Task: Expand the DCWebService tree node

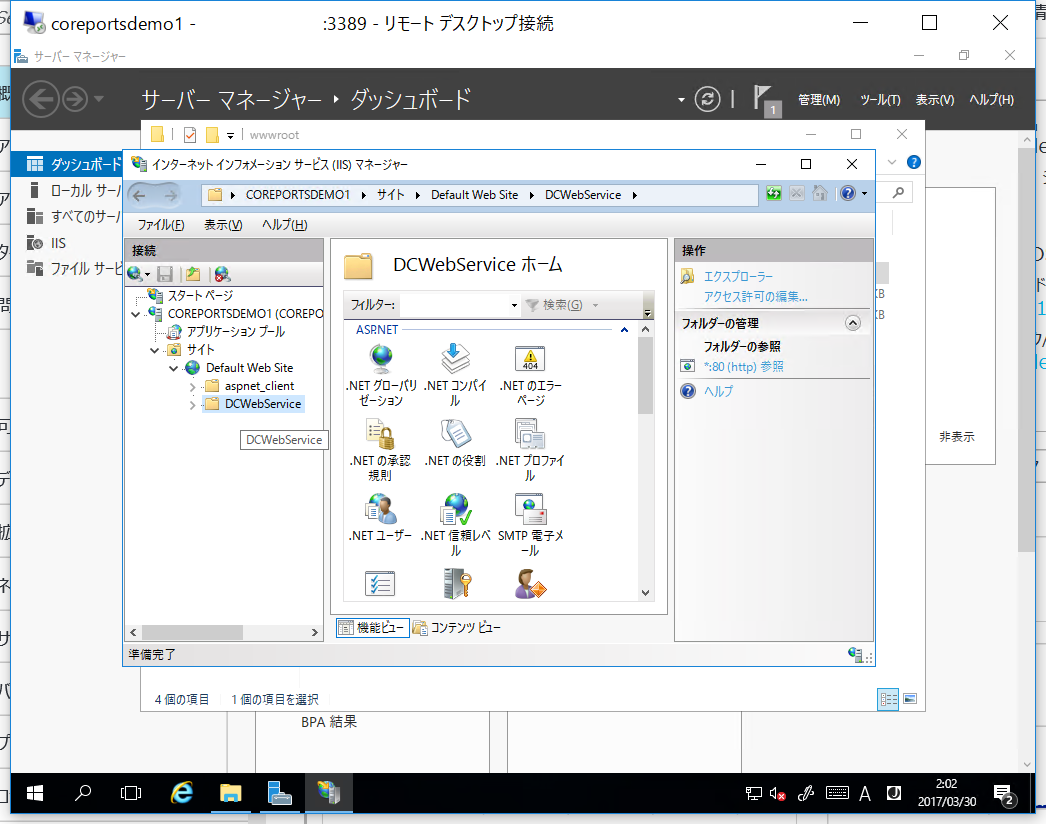Action: click(x=193, y=404)
